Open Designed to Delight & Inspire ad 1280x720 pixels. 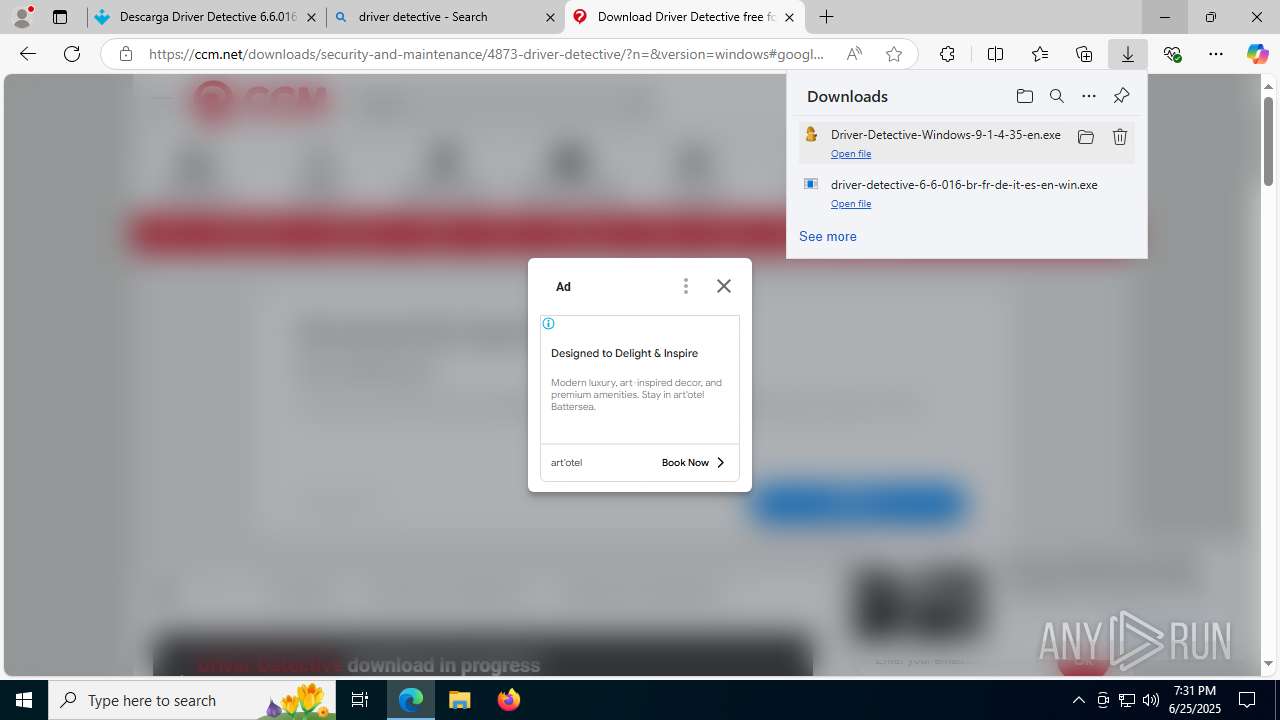[x=624, y=353]
